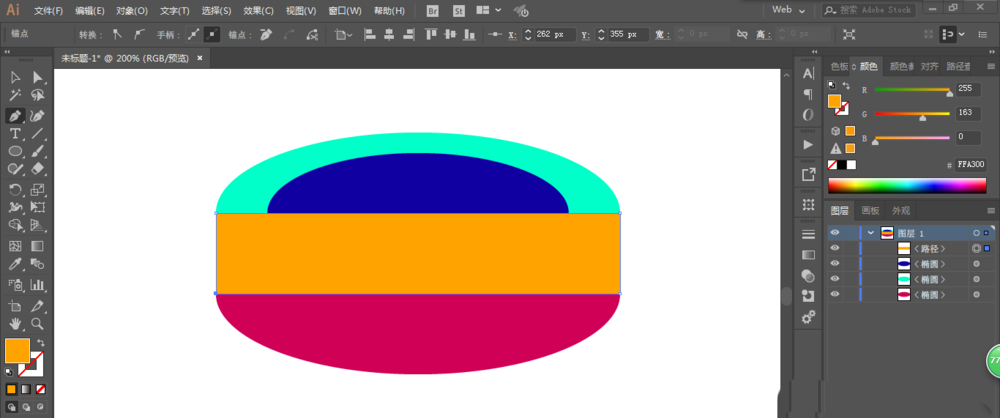Hide the bottom 椭圆 layer
1000x418 pixels.
click(835, 295)
